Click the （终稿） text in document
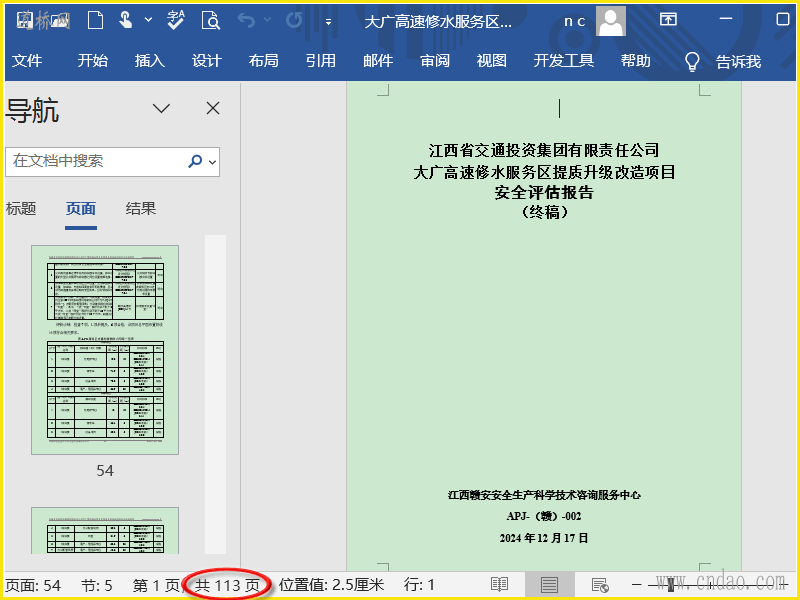 (x=544, y=212)
